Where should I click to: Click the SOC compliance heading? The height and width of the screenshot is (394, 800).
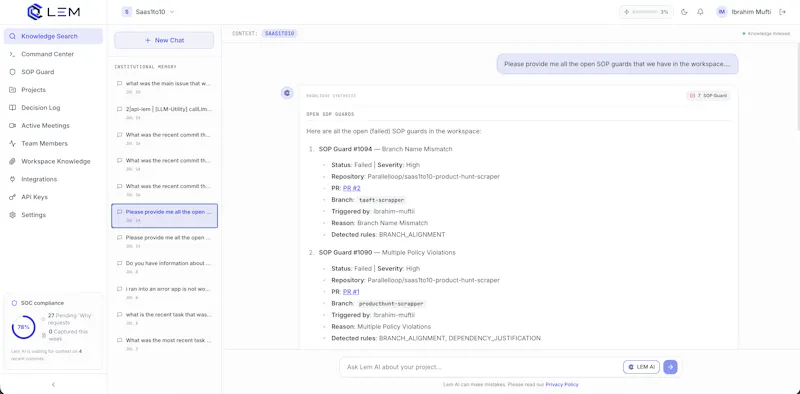coord(42,303)
